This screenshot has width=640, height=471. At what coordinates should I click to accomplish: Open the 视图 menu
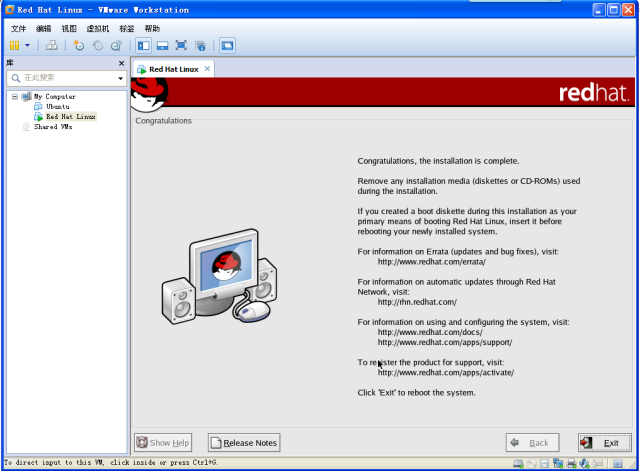tap(69, 29)
